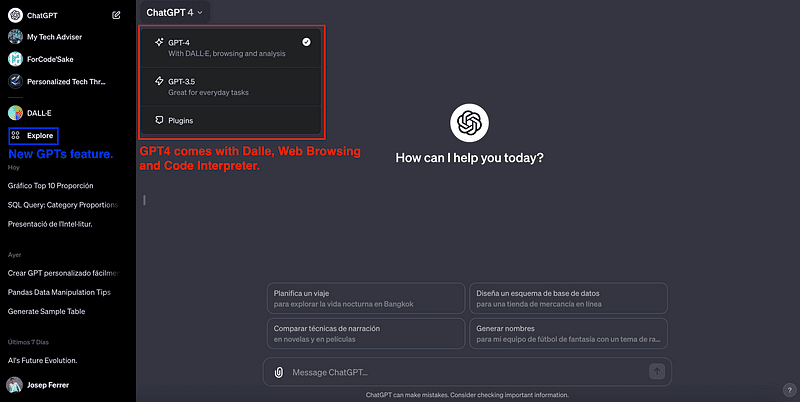Click the Explore GPTs grid icon

[16, 135]
